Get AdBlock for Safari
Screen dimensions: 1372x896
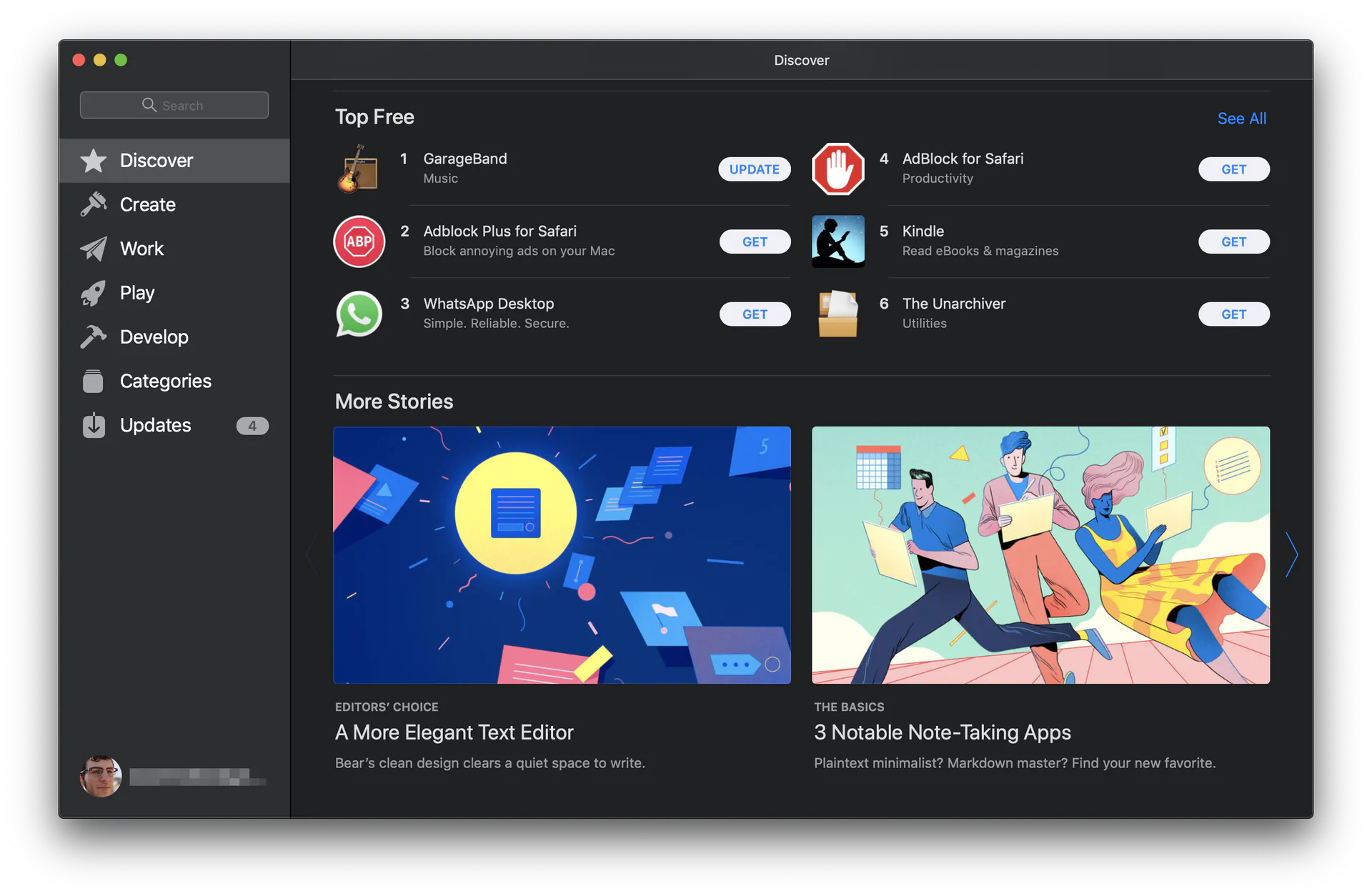pyautogui.click(x=1233, y=169)
